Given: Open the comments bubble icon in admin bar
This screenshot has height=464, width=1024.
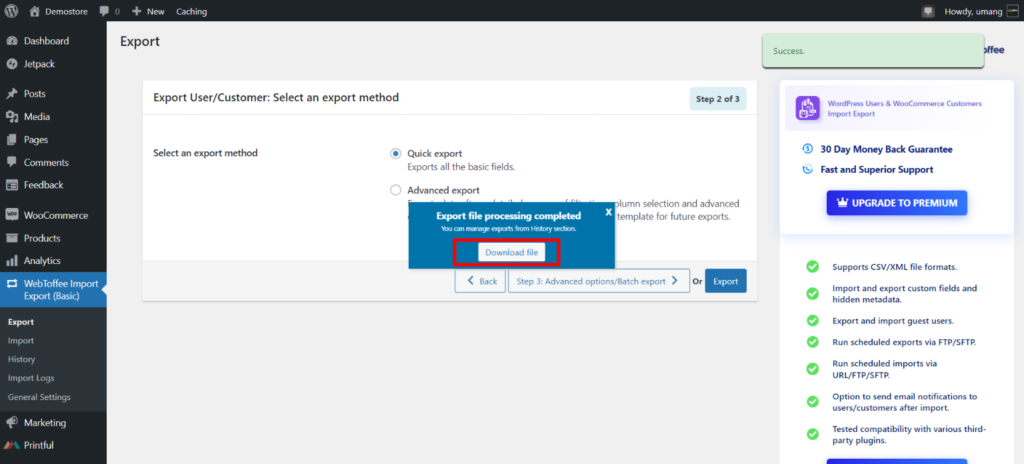Looking at the screenshot, I should point(104,11).
